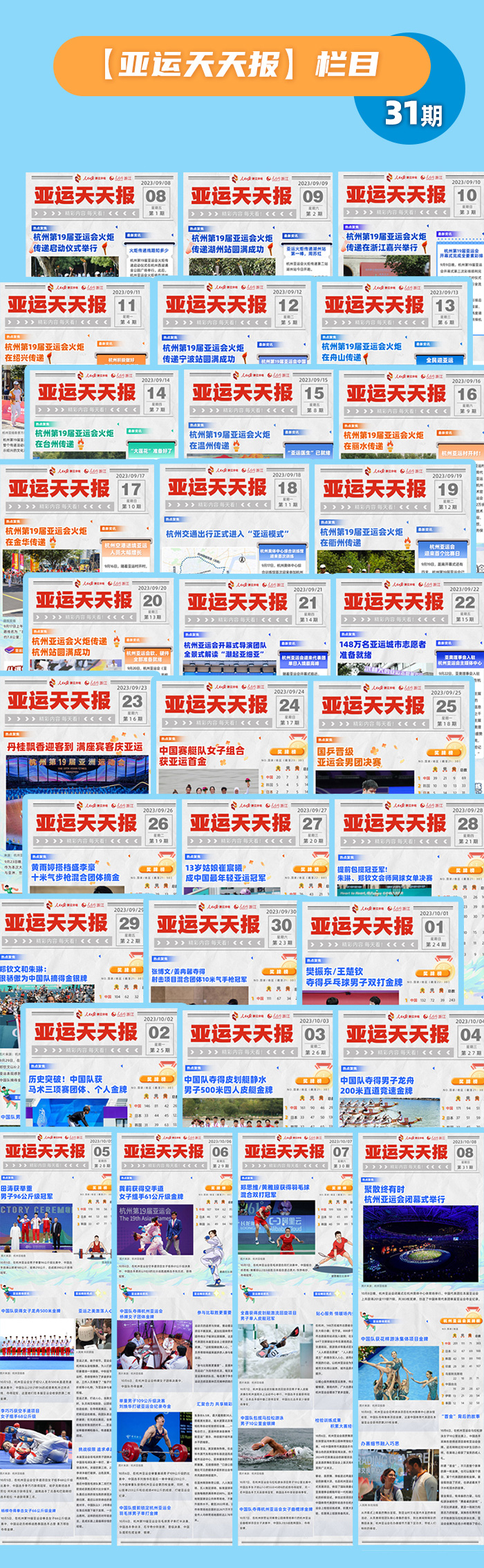484x1568 pixels.
Task: Select headline 在台州传递
Action: tap(55, 444)
